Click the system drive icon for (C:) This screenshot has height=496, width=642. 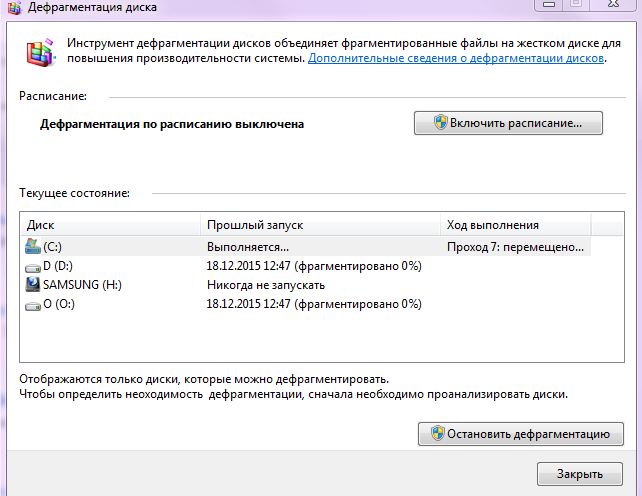pyautogui.click(x=33, y=246)
